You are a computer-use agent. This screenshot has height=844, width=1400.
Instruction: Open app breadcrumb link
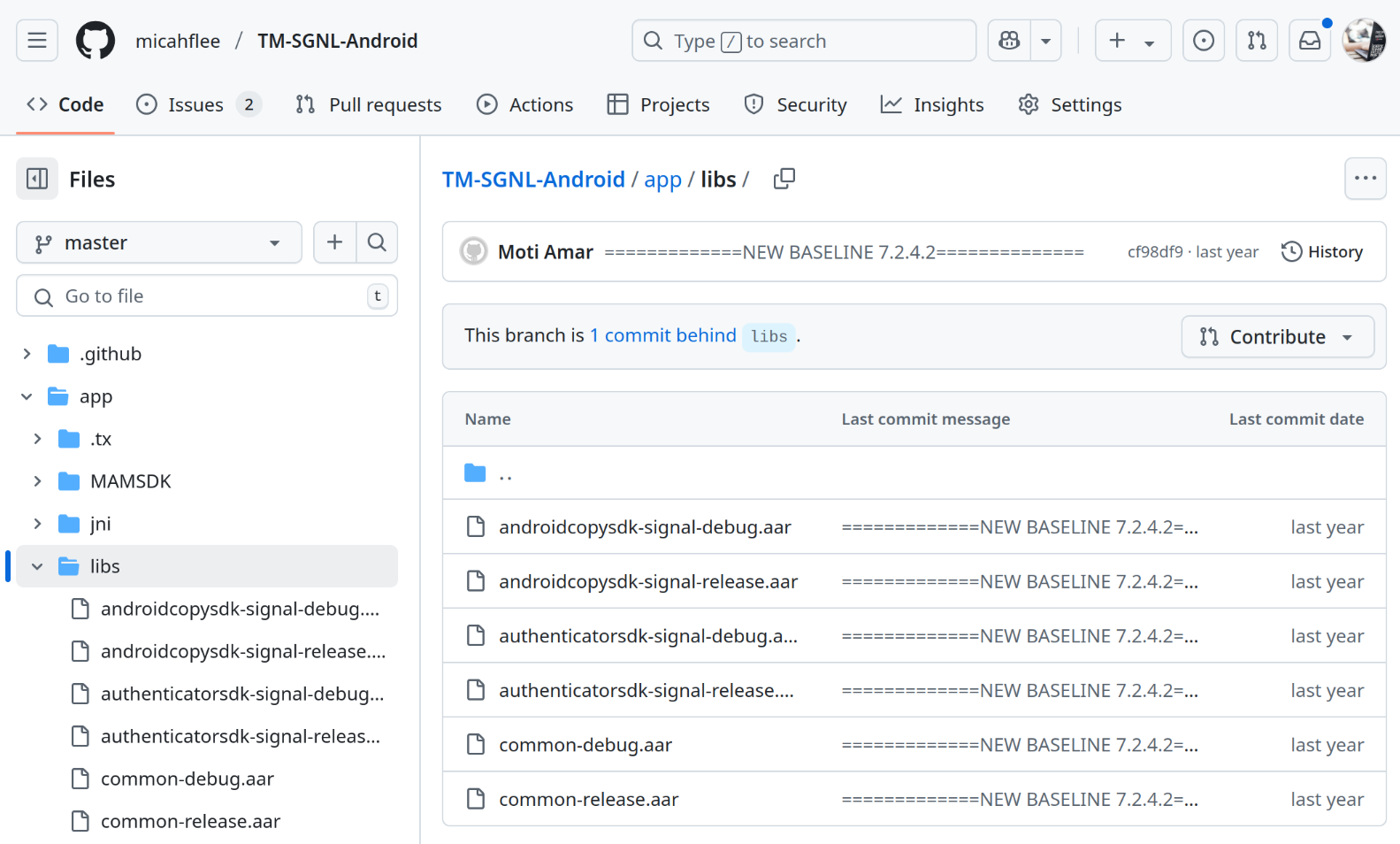(x=662, y=180)
